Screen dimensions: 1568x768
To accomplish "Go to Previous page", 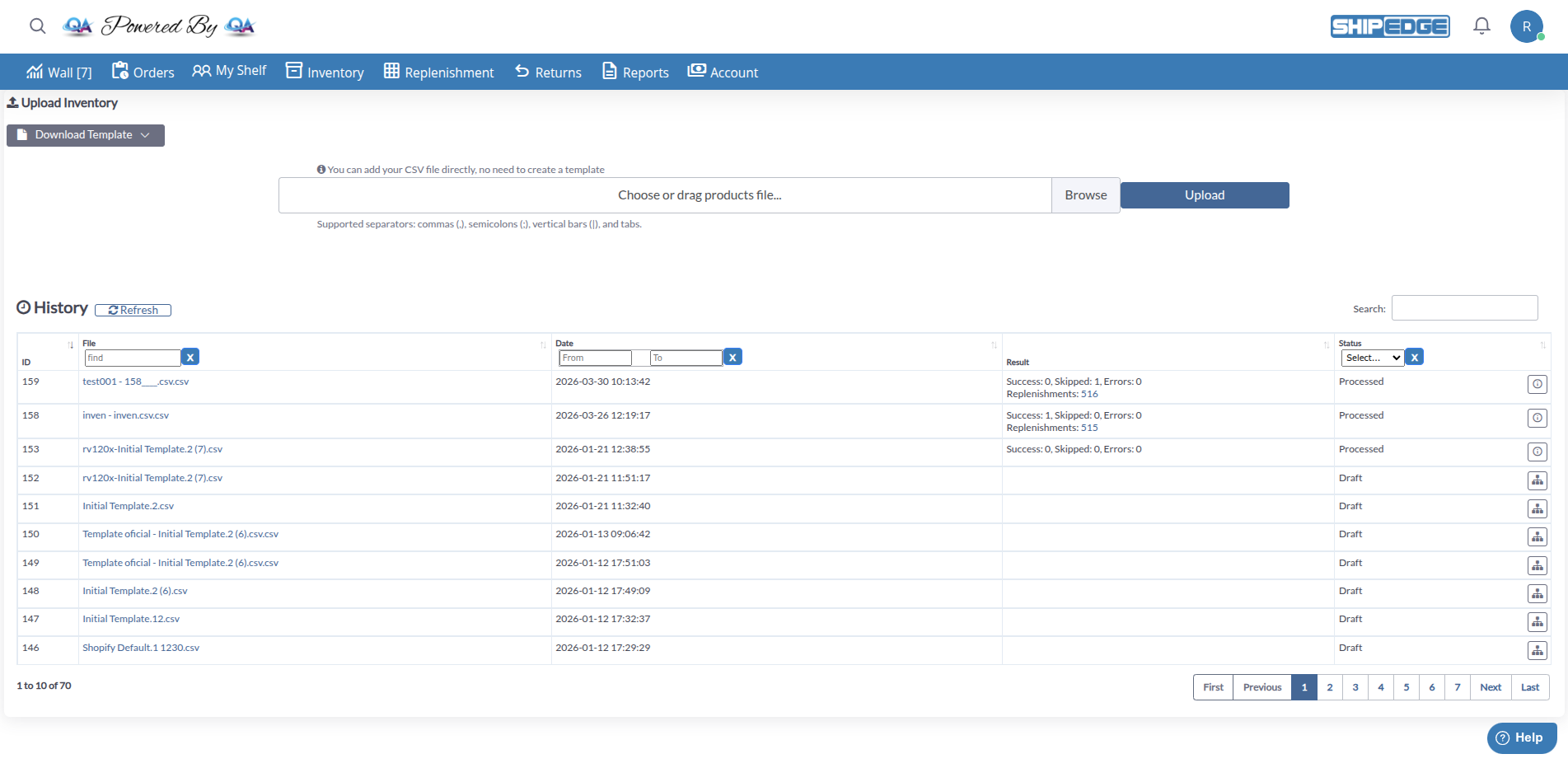I will click(1262, 687).
